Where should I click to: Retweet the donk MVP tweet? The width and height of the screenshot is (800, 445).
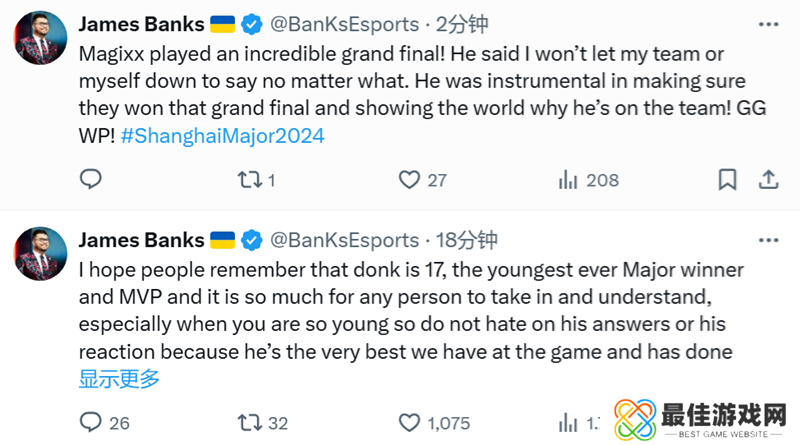pyautogui.click(x=249, y=422)
